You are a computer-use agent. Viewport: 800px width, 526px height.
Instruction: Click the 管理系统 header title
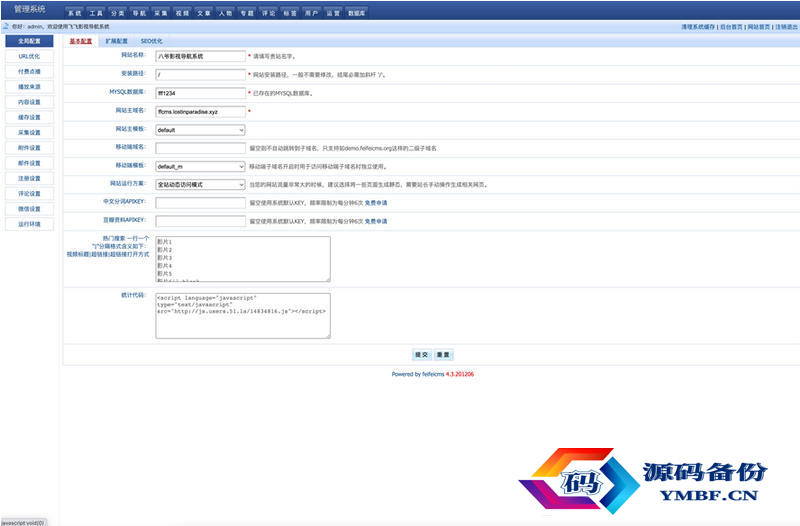[x=30, y=9]
